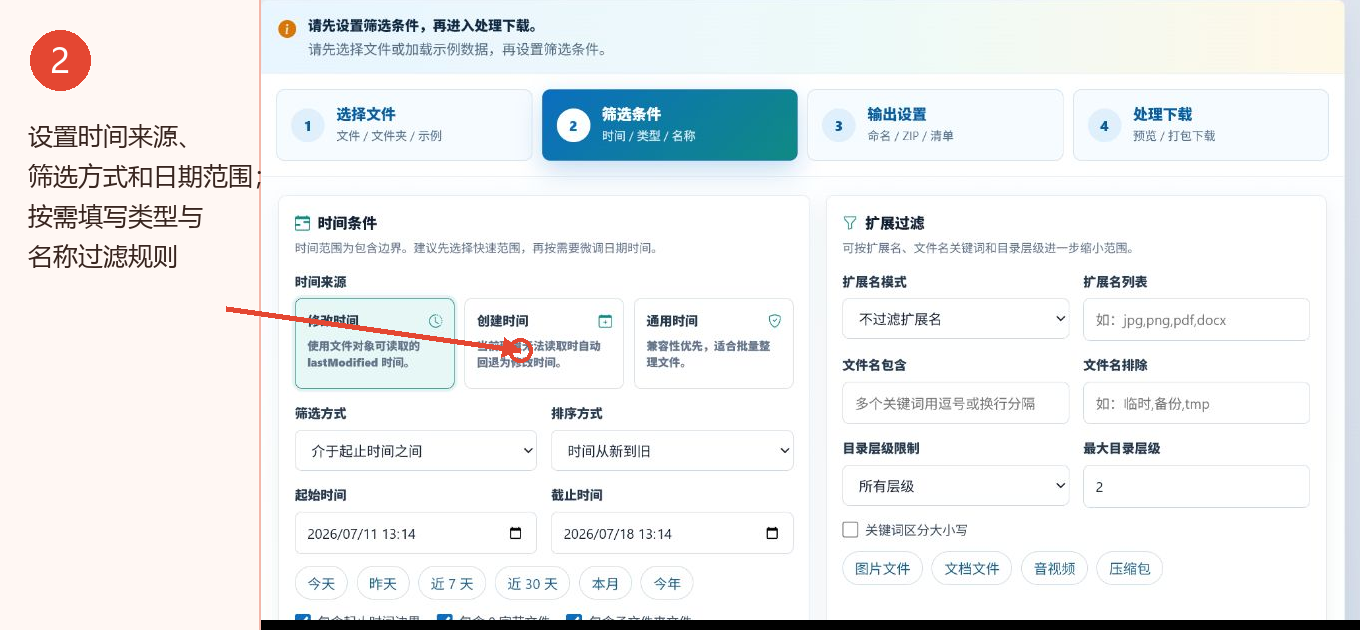Click the calendar icon beside 时间条件 heading
Screen dimensions: 1360x630
click(x=302, y=223)
